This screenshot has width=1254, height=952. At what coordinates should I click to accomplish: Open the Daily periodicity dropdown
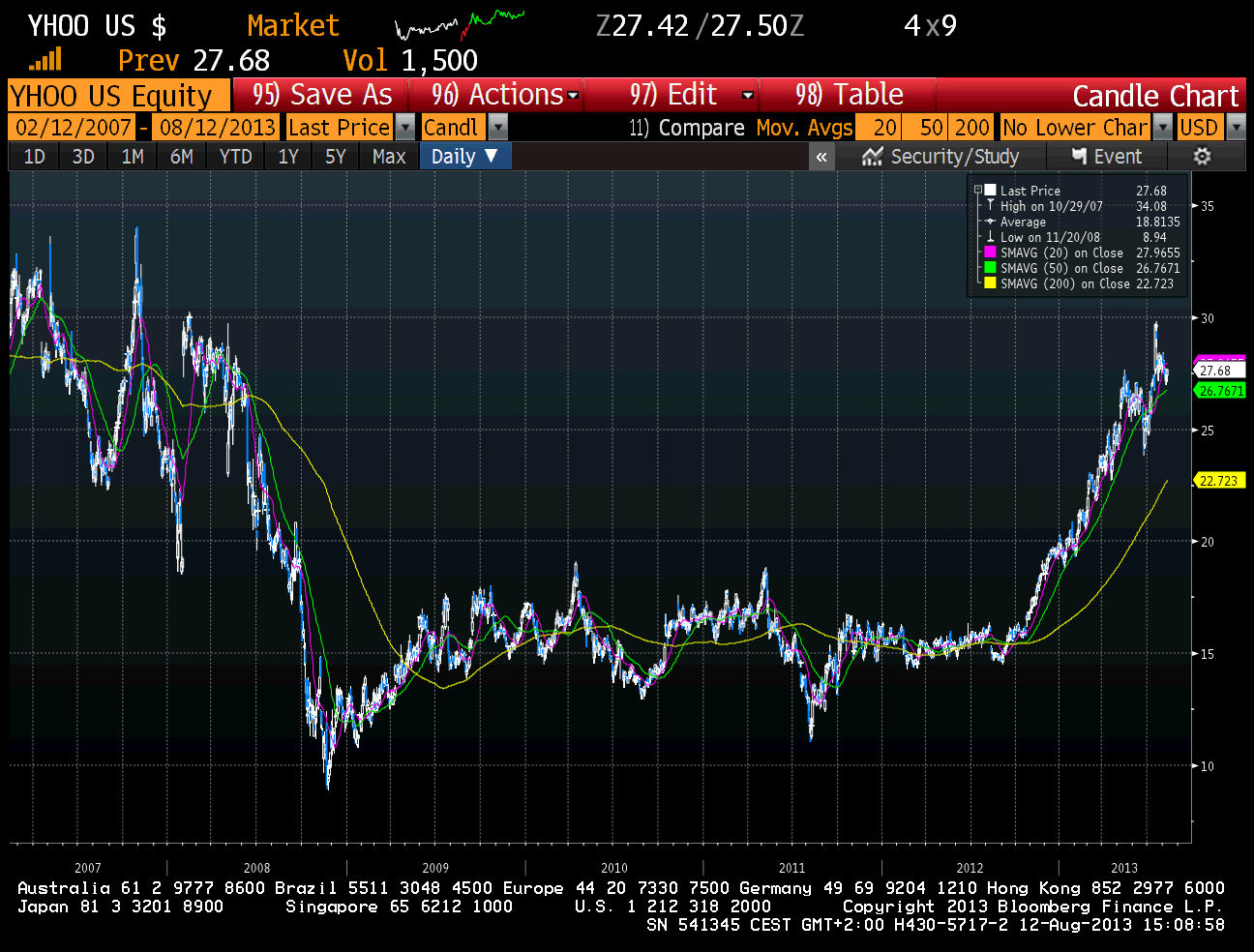point(464,157)
